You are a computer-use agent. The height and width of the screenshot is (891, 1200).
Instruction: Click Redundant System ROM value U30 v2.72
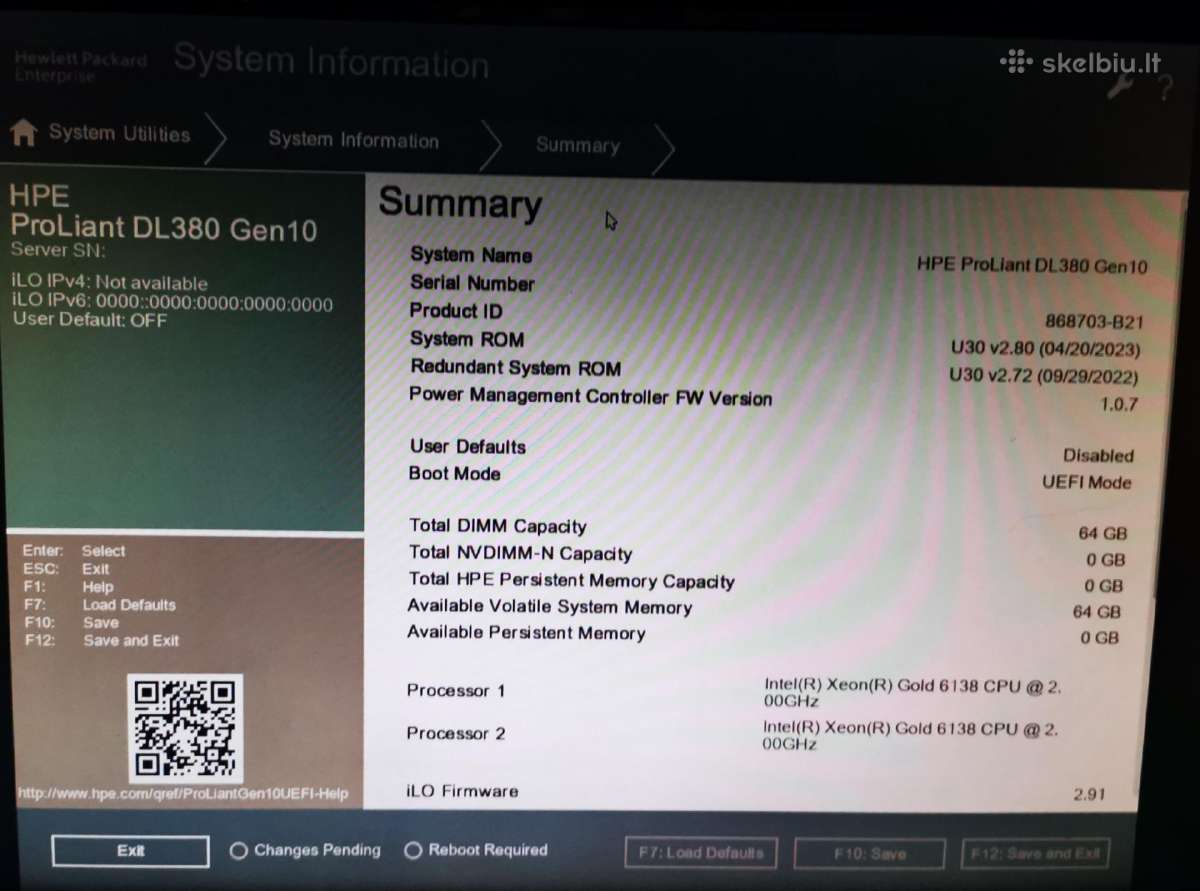[x=1043, y=377]
